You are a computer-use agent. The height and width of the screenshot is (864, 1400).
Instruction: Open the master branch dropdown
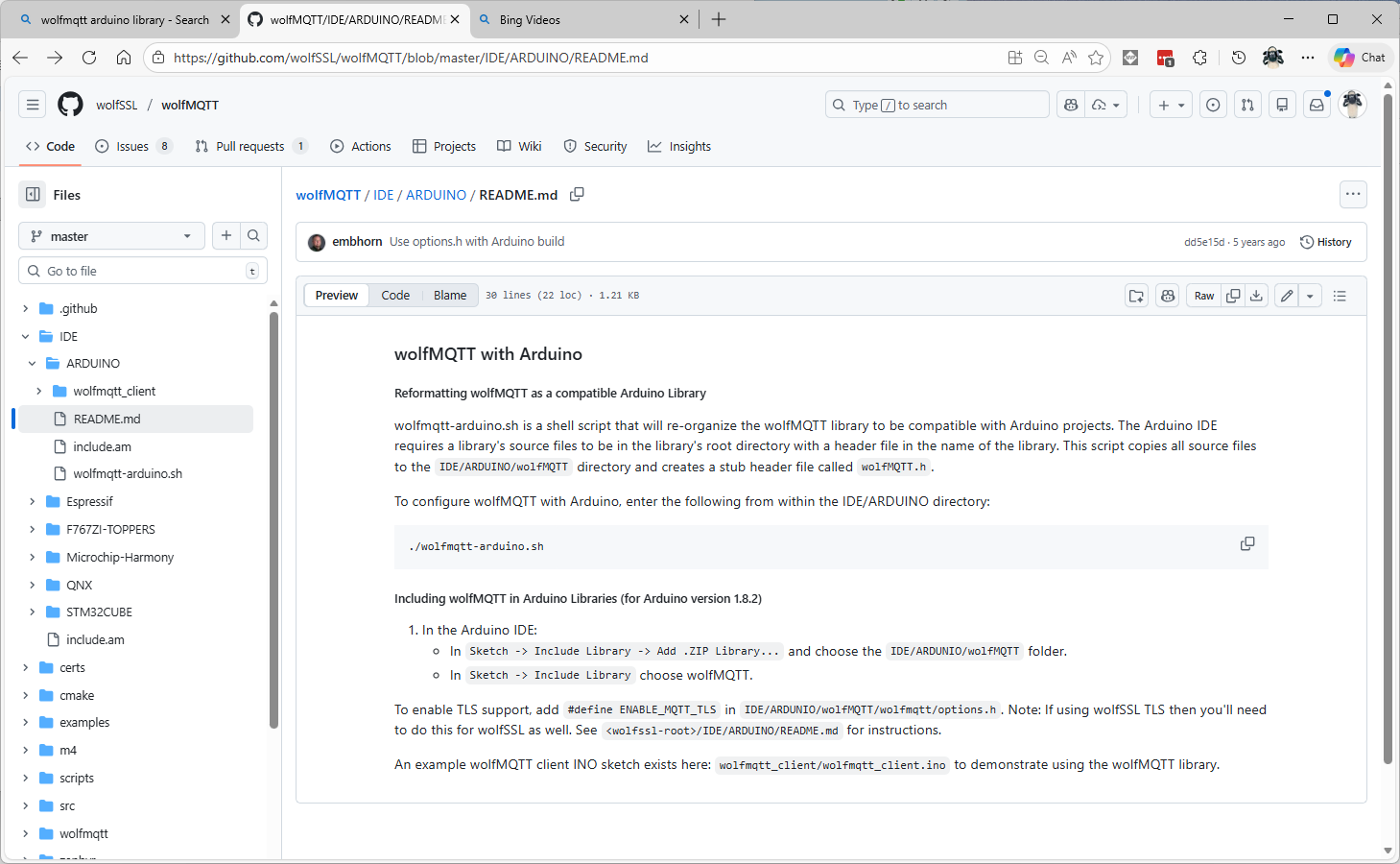click(111, 236)
